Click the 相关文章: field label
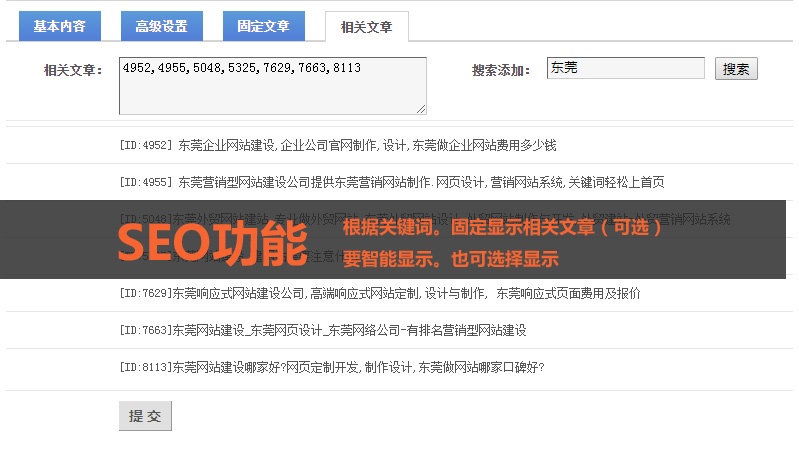Viewport: 799px width, 469px height. point(73,70)
